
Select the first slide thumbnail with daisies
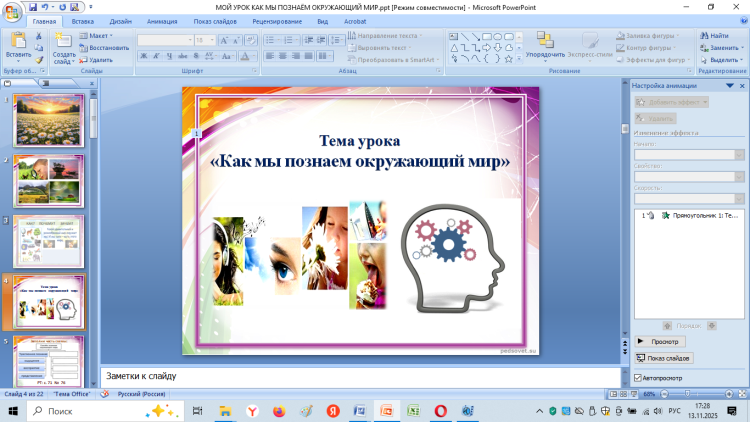(48, 122)
